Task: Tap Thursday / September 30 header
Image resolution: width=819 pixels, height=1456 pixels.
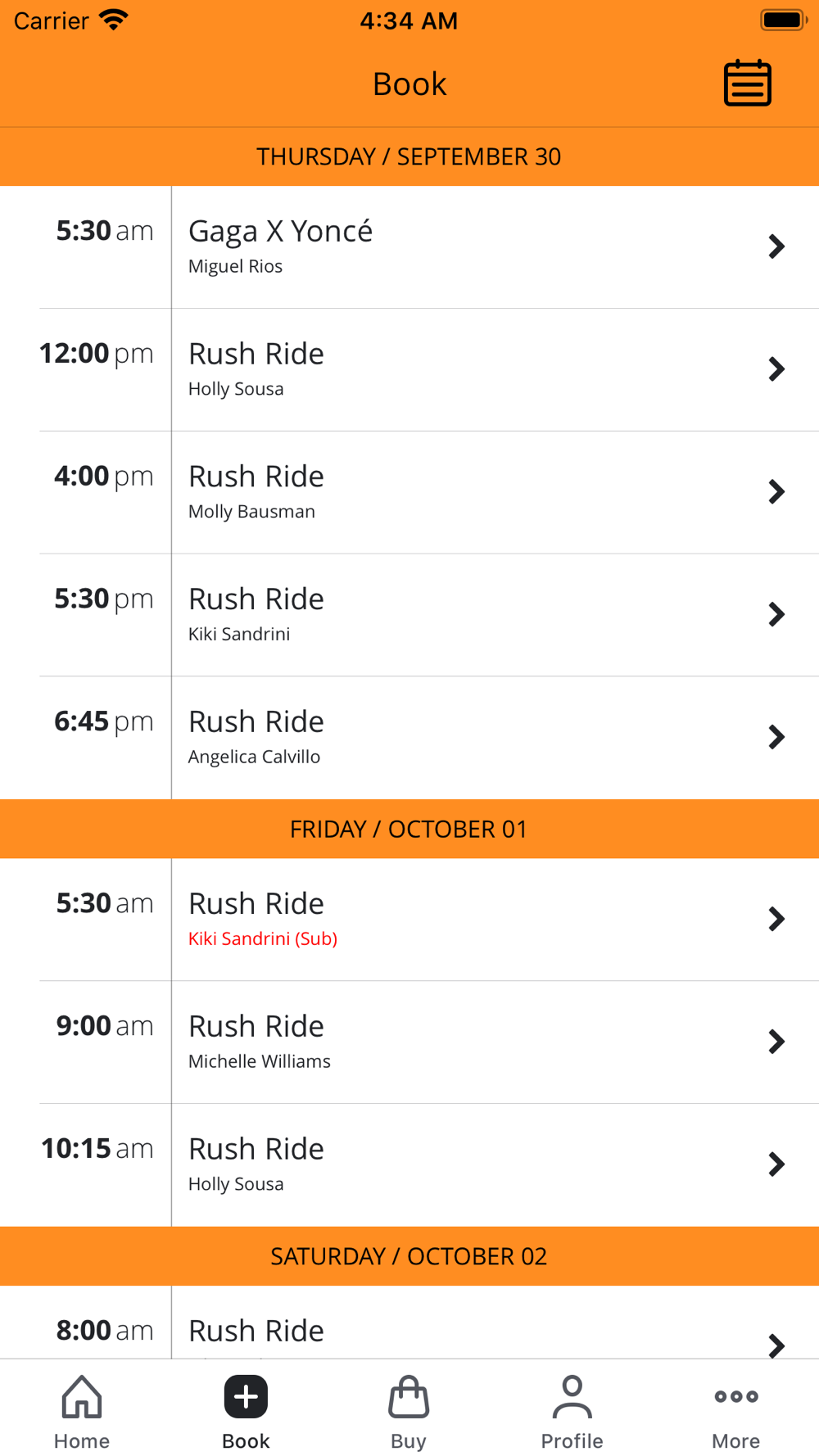Action: [409, 156]
